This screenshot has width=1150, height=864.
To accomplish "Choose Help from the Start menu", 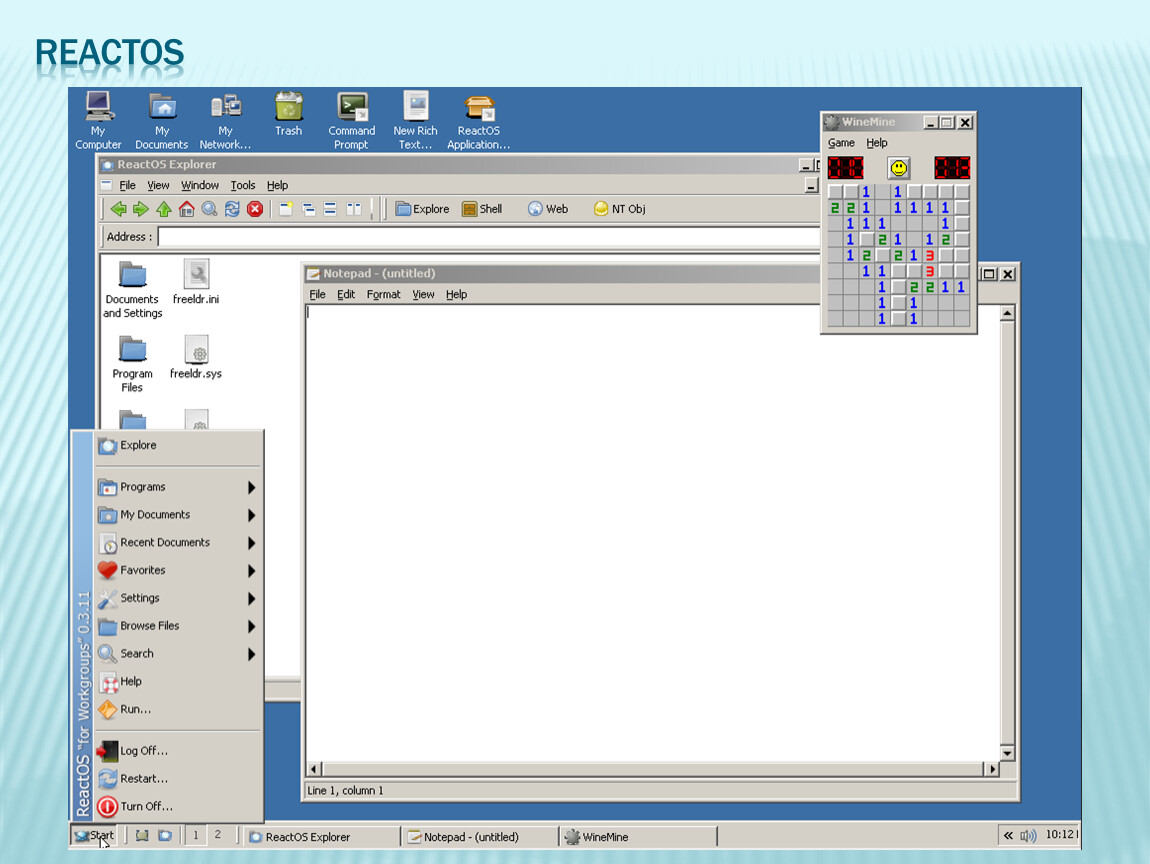I will pyautogui.click(x=178, y=681).
